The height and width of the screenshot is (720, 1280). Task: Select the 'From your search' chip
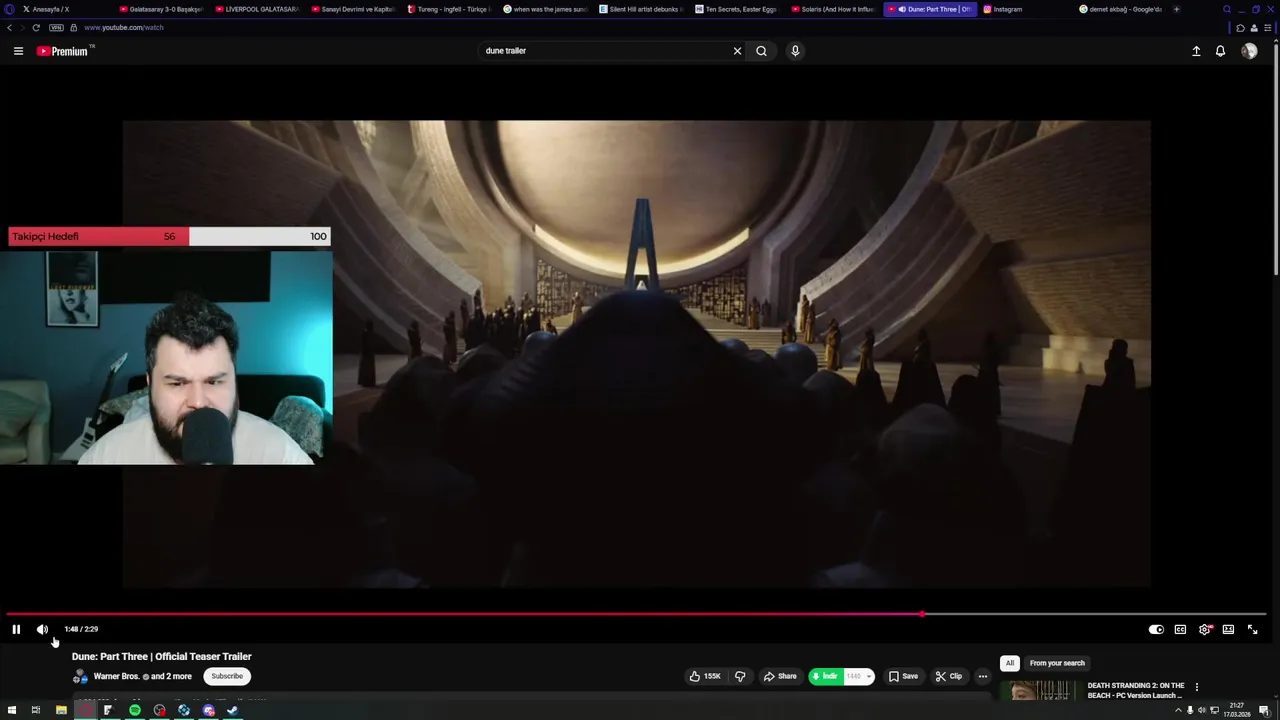1057,663
